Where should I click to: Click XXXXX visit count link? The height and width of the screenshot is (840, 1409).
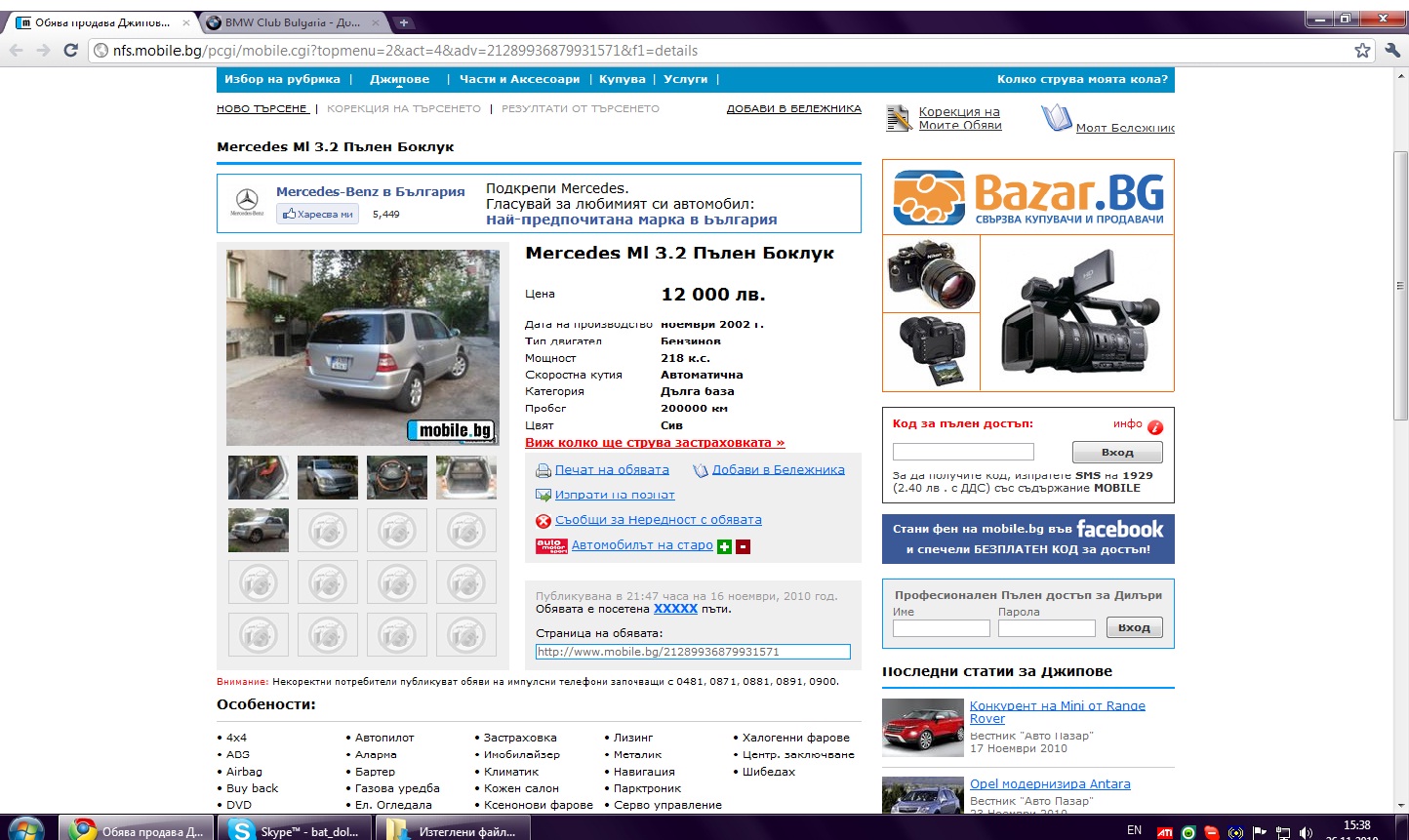(x=675, y=609)
